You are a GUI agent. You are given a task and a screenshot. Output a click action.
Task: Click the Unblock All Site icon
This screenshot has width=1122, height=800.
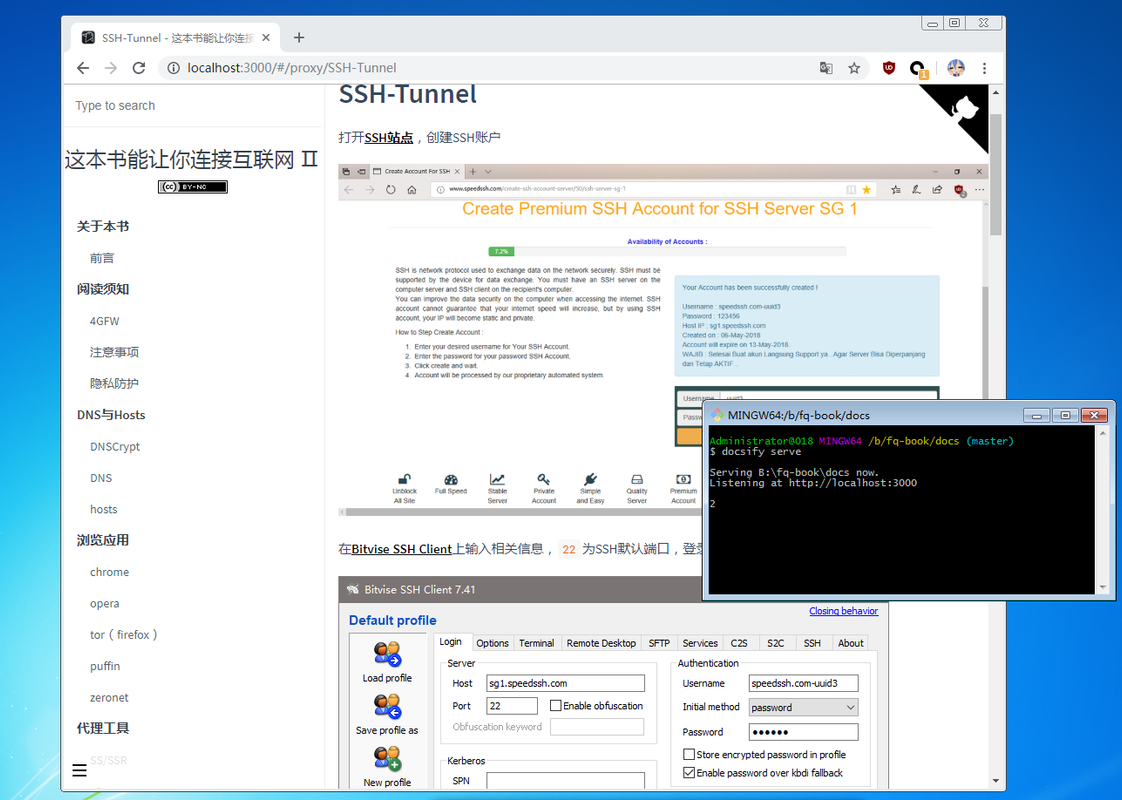tap(404, 479)
